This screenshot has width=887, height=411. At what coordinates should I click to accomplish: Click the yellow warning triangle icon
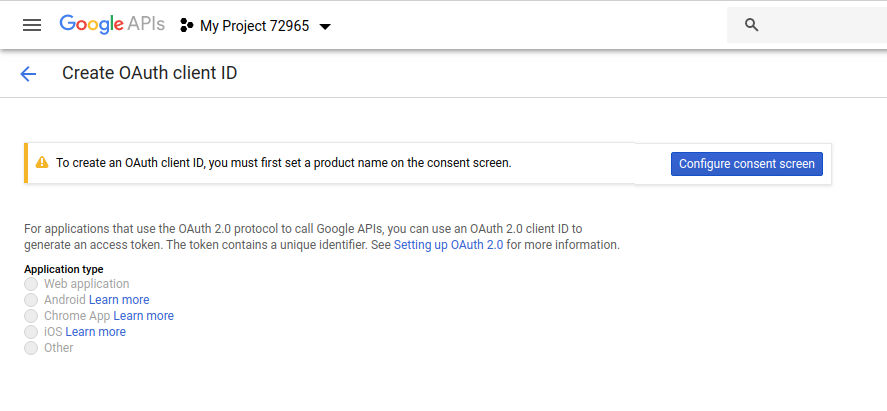(x=42, y=163)
